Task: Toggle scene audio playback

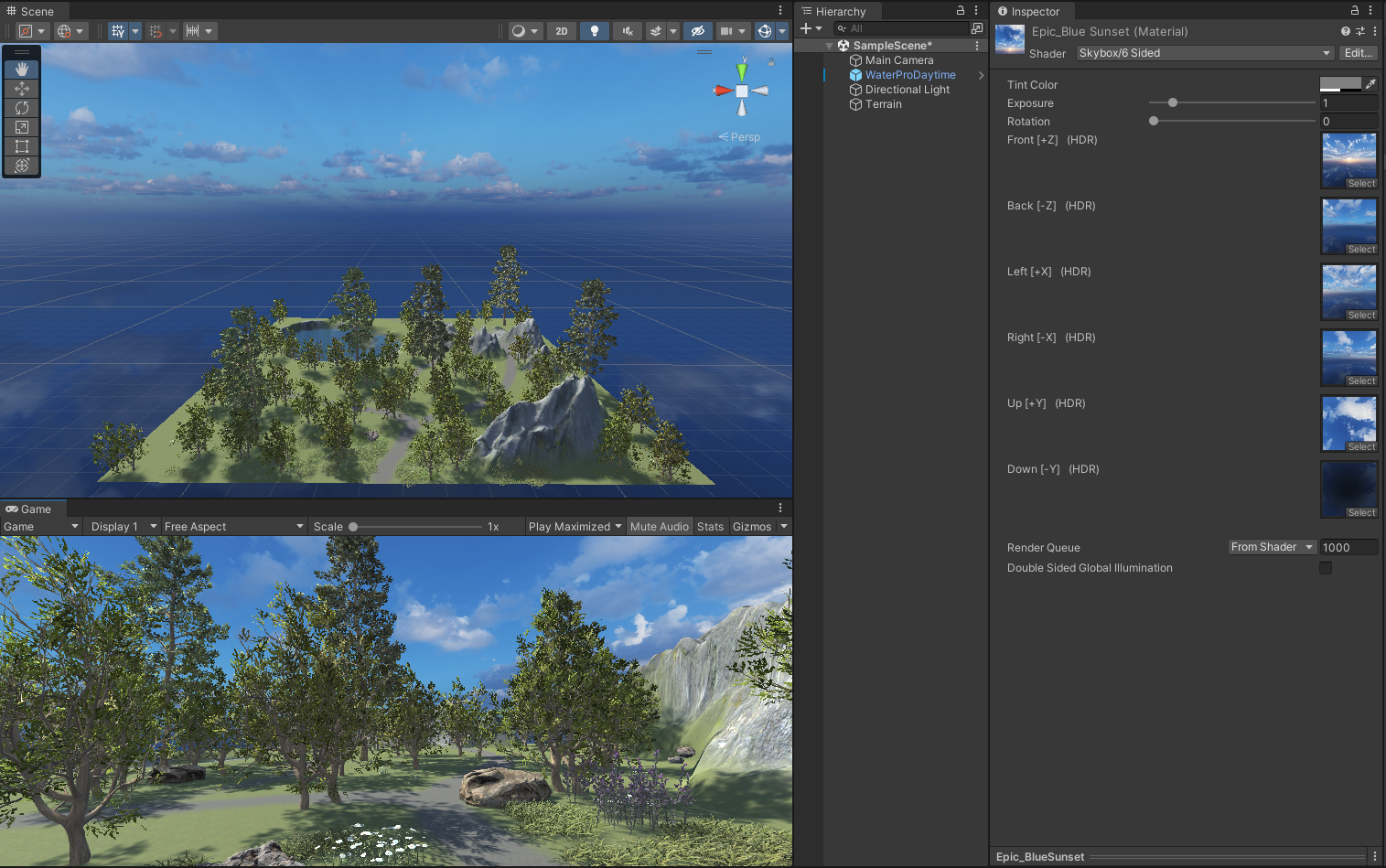Action: pos(627,30)
